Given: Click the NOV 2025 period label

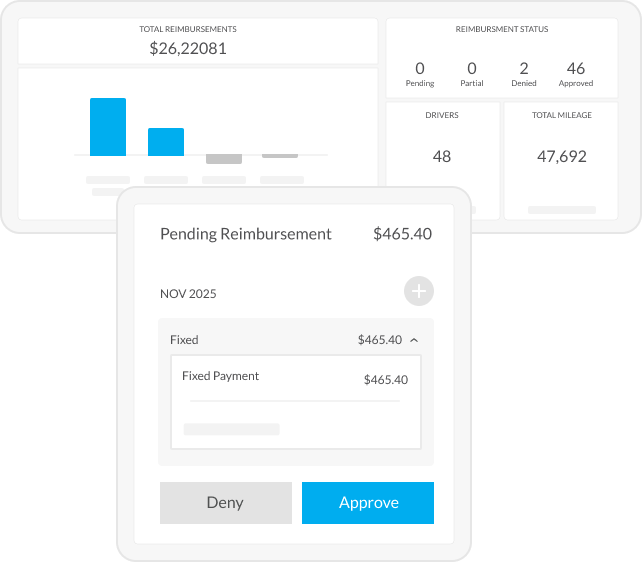Looking at the screenshot, I should 188,294.
